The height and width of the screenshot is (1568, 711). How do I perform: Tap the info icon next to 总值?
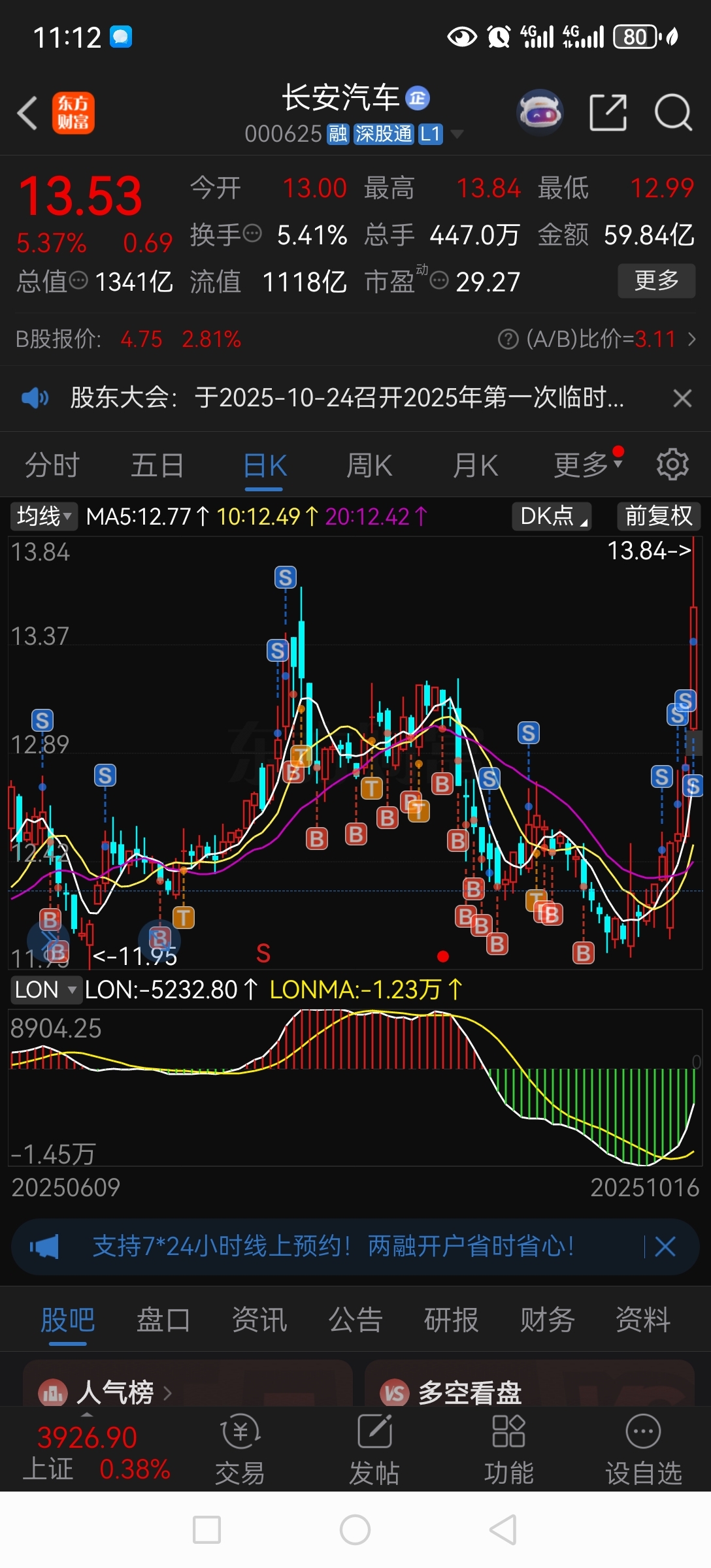pos(78,281)
